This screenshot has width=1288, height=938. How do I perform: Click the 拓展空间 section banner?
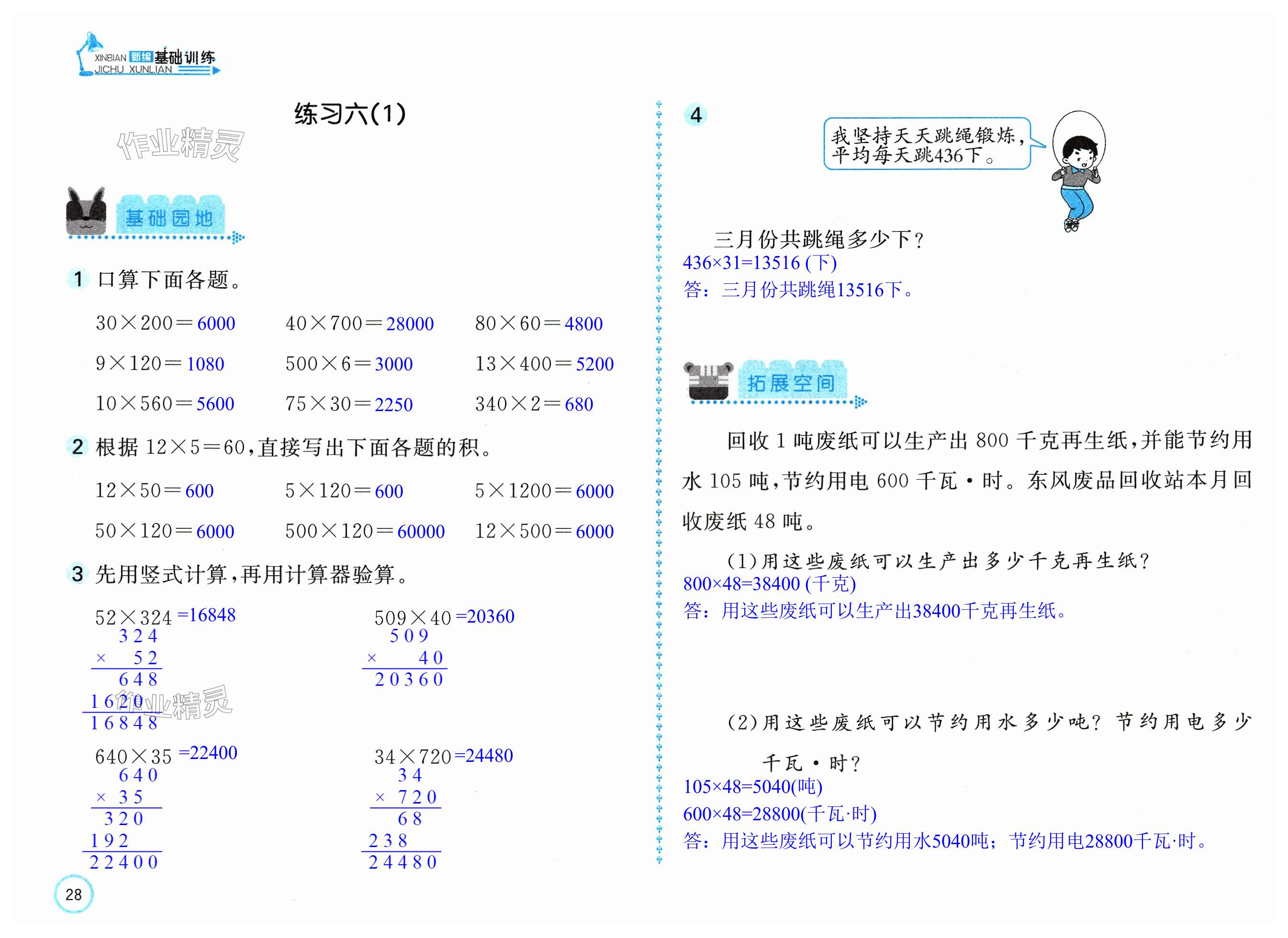(791, 383)
